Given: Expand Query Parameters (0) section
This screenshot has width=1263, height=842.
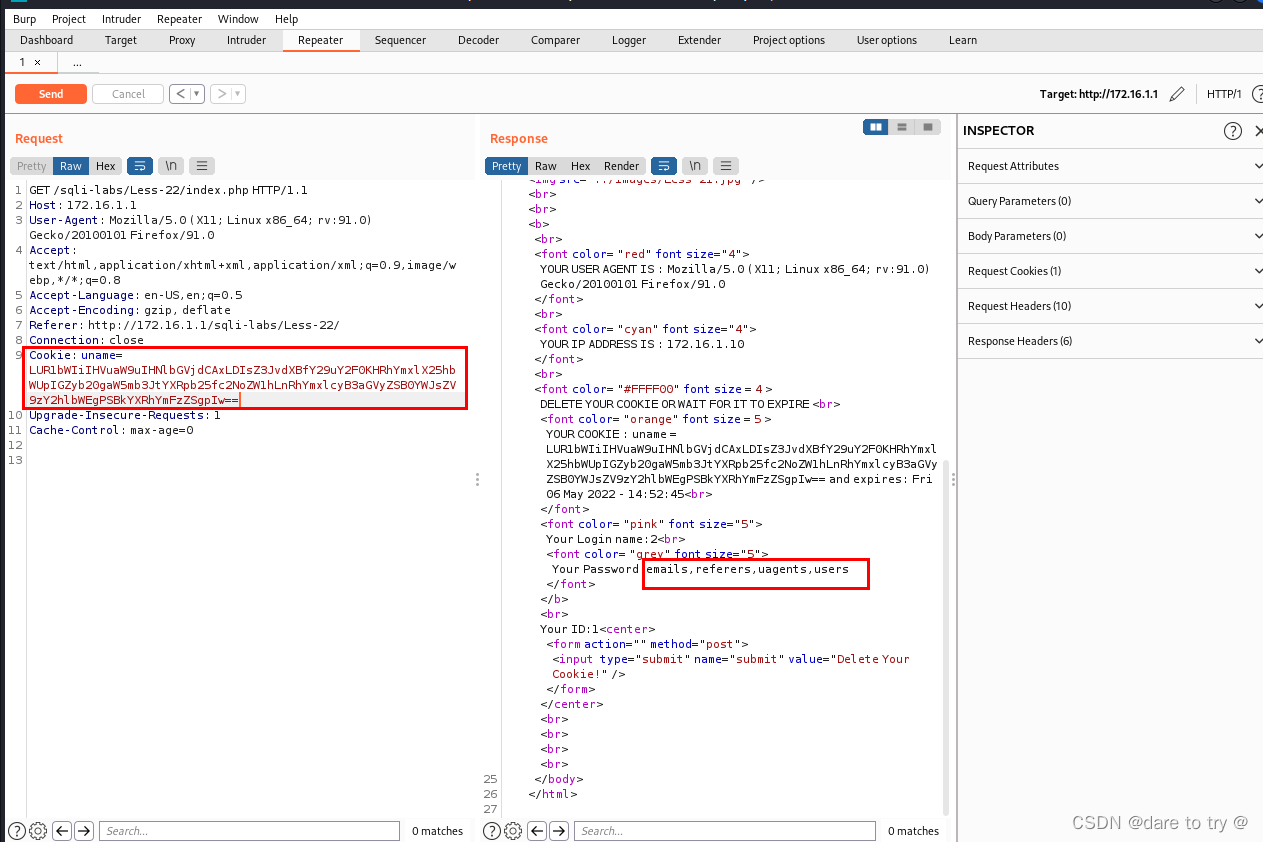Looking at the screenshot, I should [x=1110, y=201].
